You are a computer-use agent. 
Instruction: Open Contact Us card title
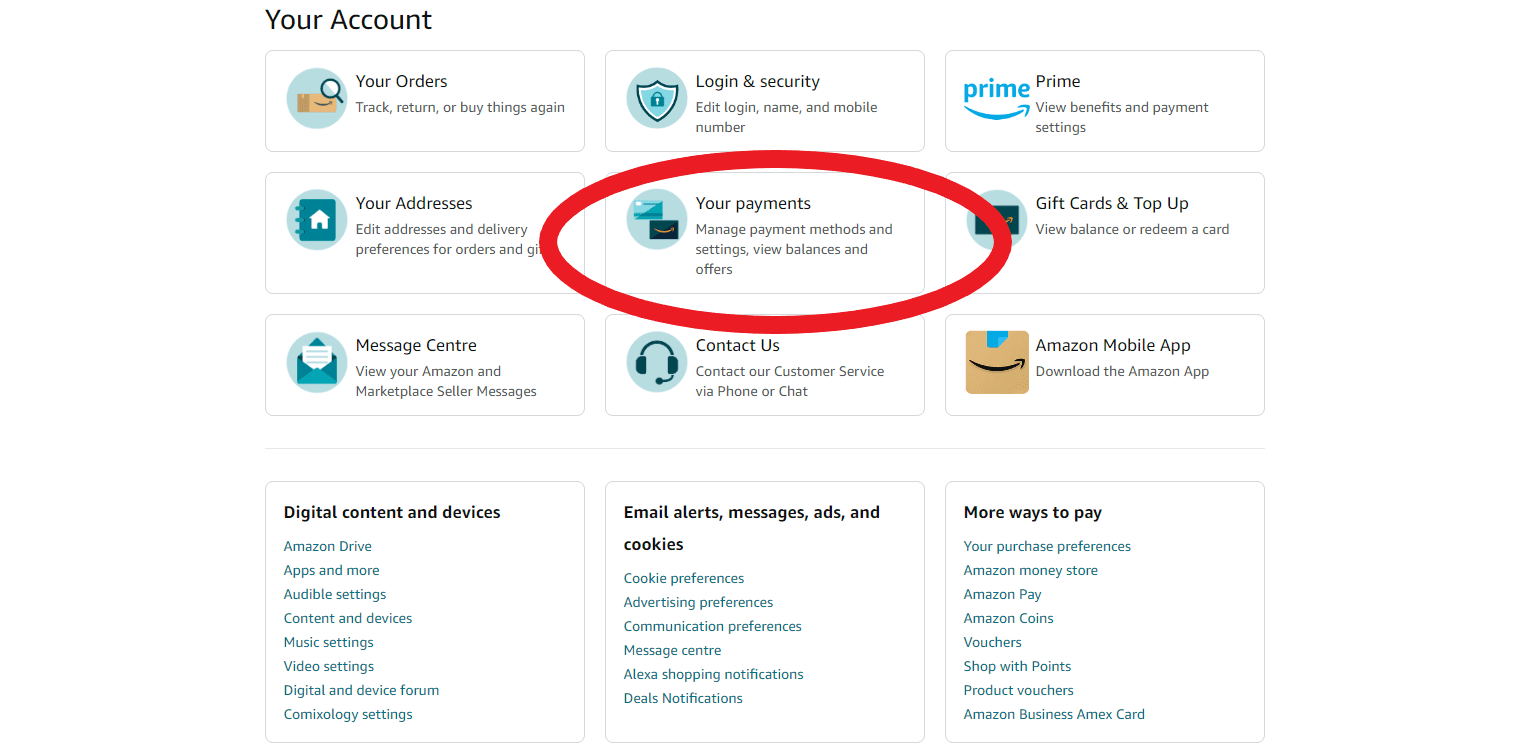click(x=737, y=345)
